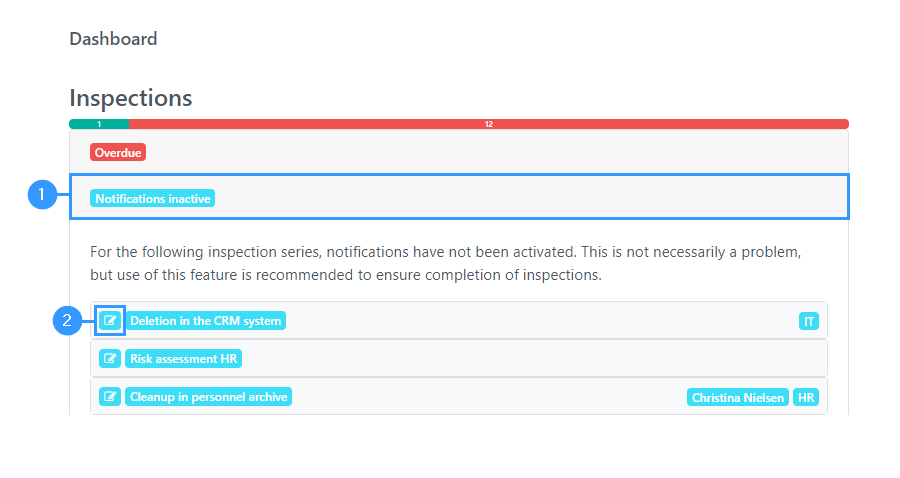Click edit icon beside Risk assessment HR
The image size is (900, 478).
(x=110, y=359)
